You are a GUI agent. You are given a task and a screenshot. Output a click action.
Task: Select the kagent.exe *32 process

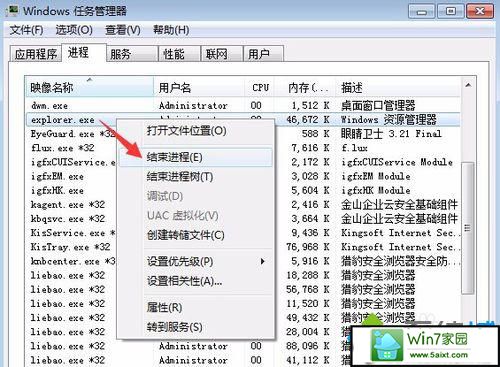[68, 205]
